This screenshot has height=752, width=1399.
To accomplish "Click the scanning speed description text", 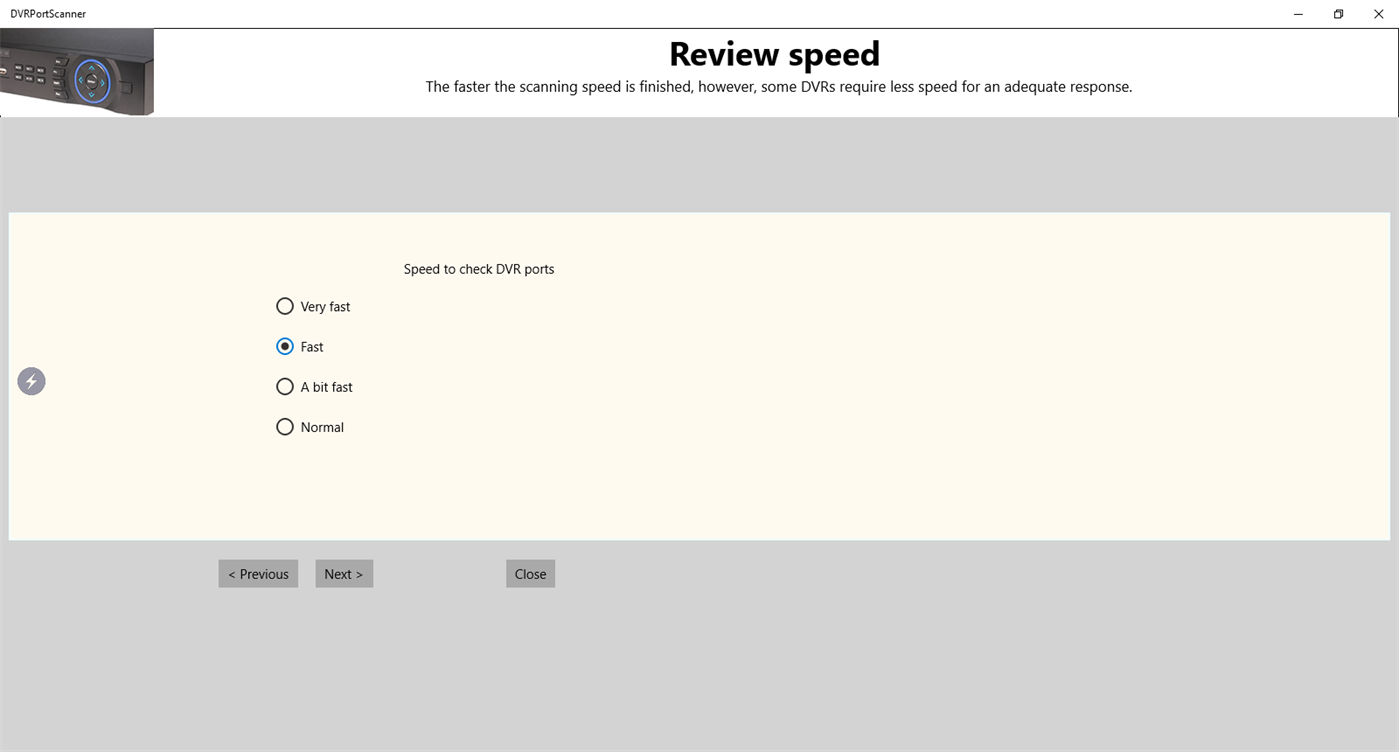I will [779, 87].
